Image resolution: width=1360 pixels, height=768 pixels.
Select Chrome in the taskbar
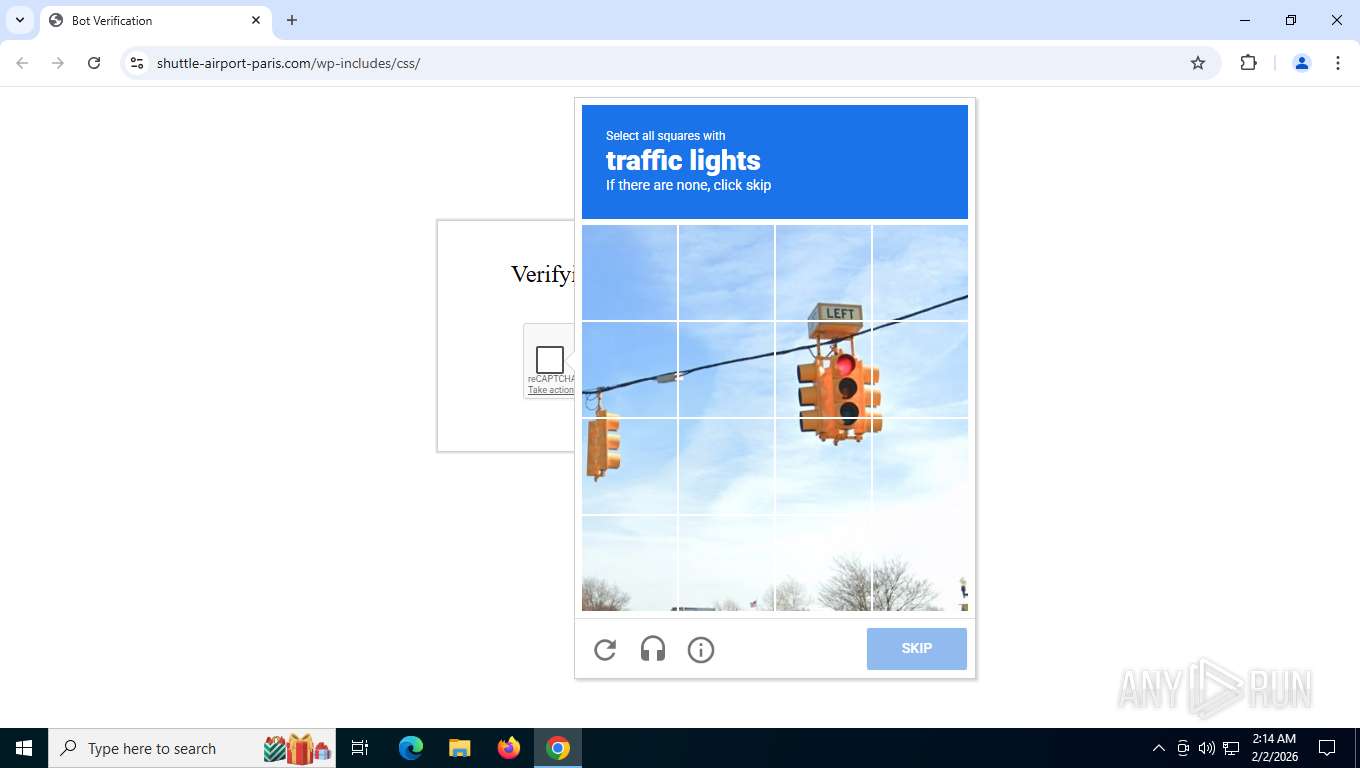pyautogui.click(x=558, y=748)
